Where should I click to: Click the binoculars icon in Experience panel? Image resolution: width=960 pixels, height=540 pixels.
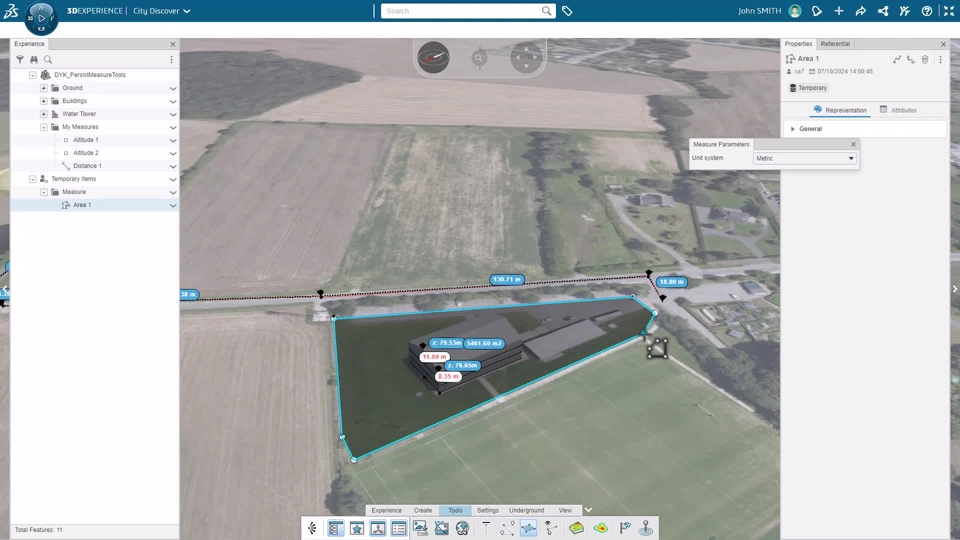click(x=34, y=59)
